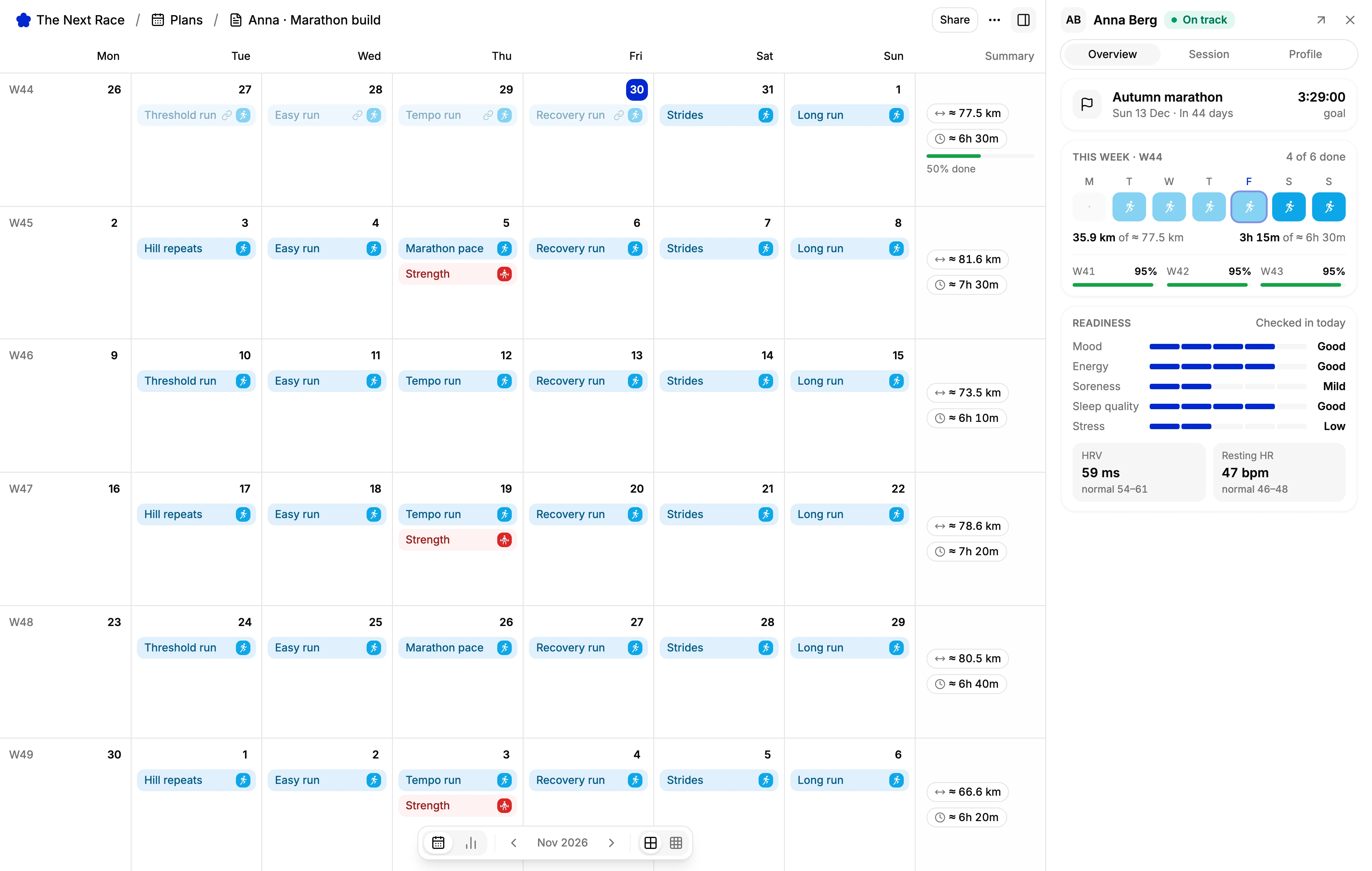Click the On track status badge
The height and width of the screenshot is (871, 1372).
pyautogui.click(x=1199, y=20)
